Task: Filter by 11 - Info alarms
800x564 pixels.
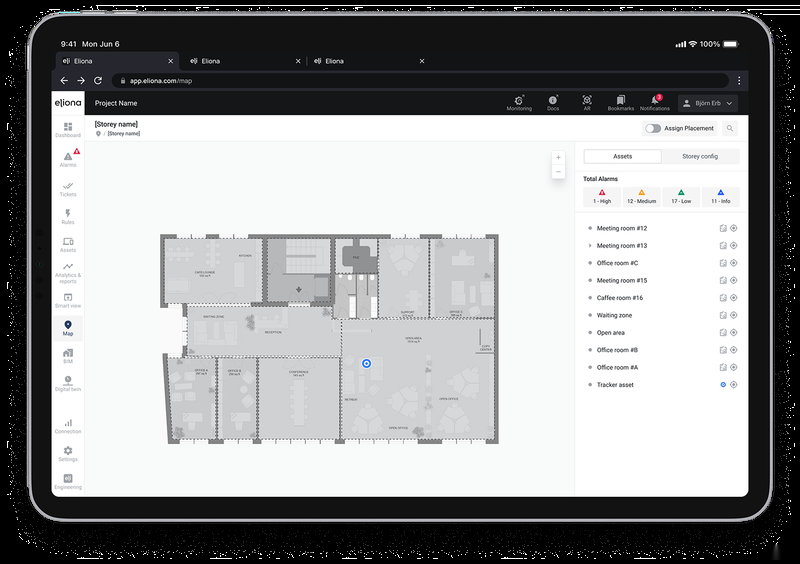Action: coord(720,197)
